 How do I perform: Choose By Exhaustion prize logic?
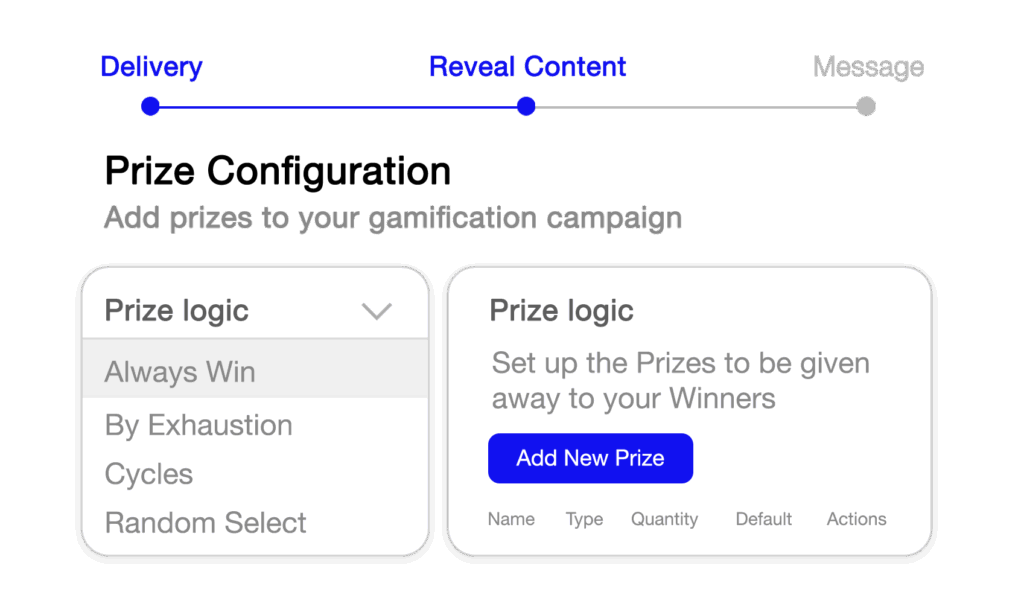tap(199, 425)
